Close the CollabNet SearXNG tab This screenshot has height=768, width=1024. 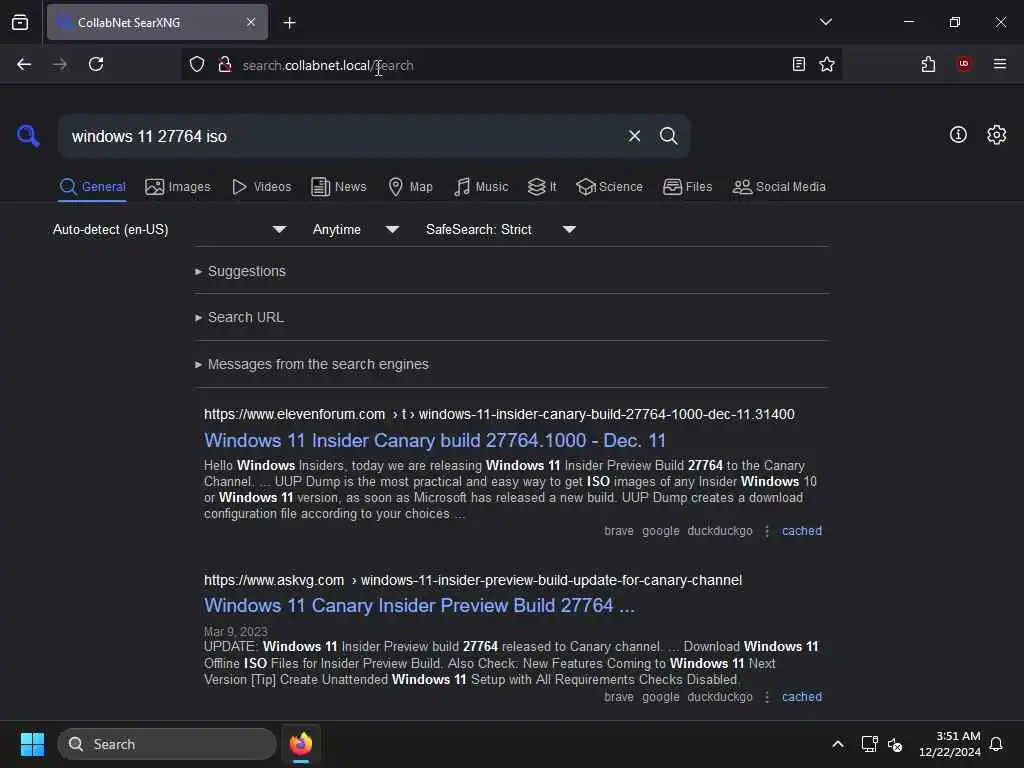[x=251, y=22]
